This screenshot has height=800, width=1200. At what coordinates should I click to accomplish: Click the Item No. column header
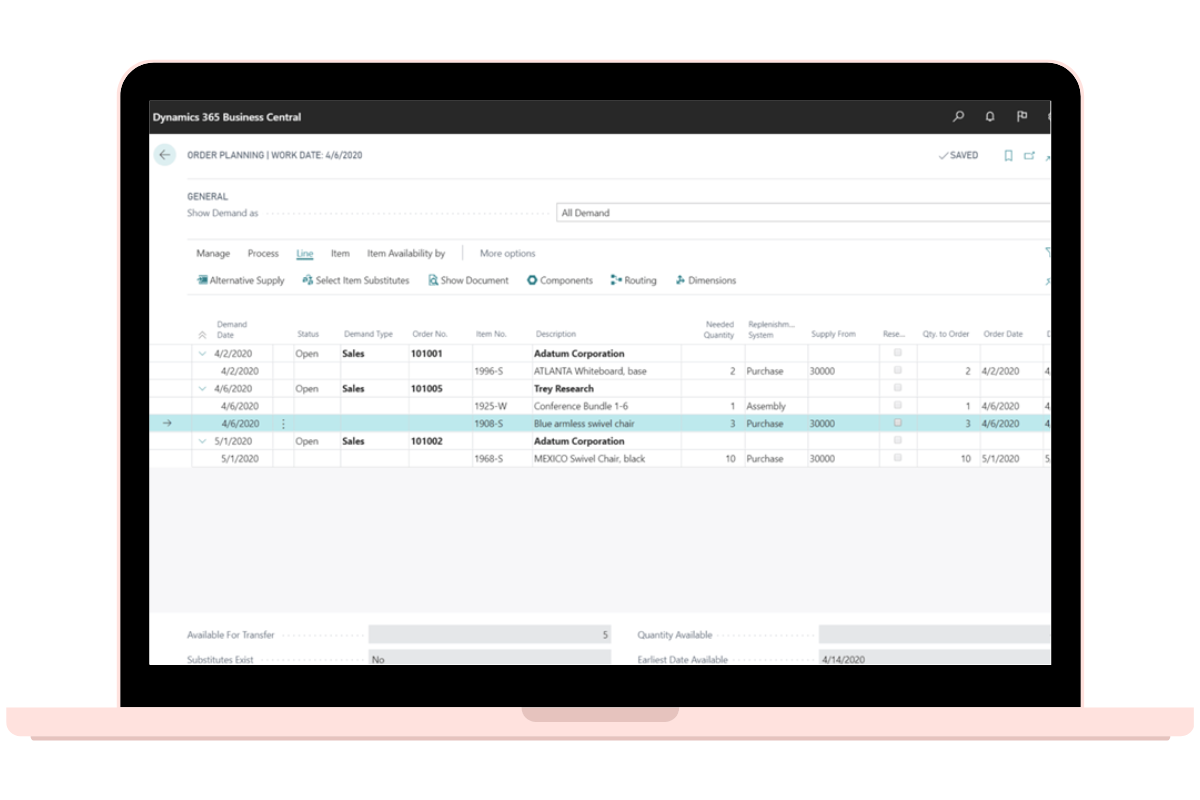coord(491,334)
